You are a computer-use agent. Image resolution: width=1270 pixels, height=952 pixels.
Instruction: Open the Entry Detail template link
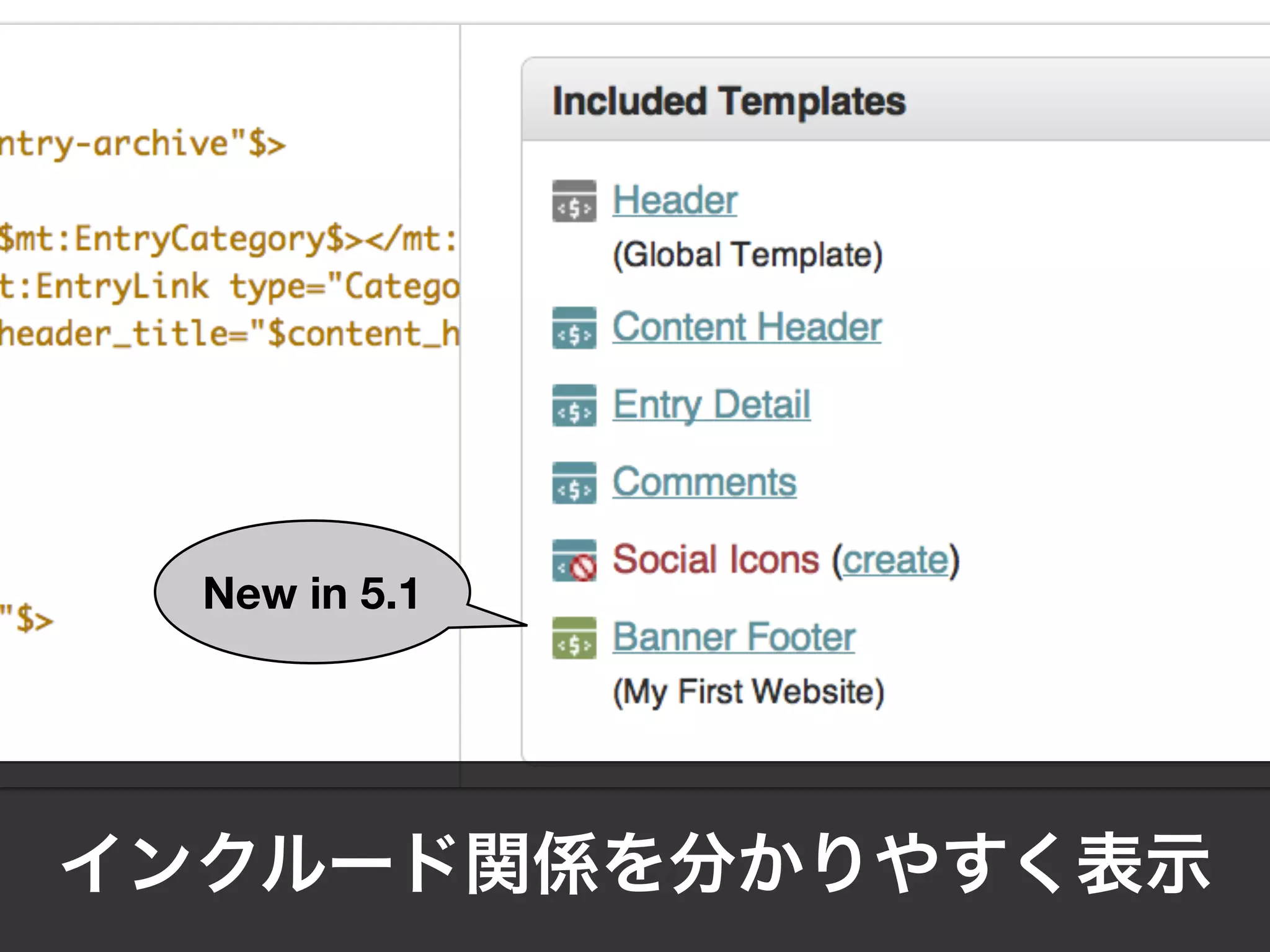[711, 405]
